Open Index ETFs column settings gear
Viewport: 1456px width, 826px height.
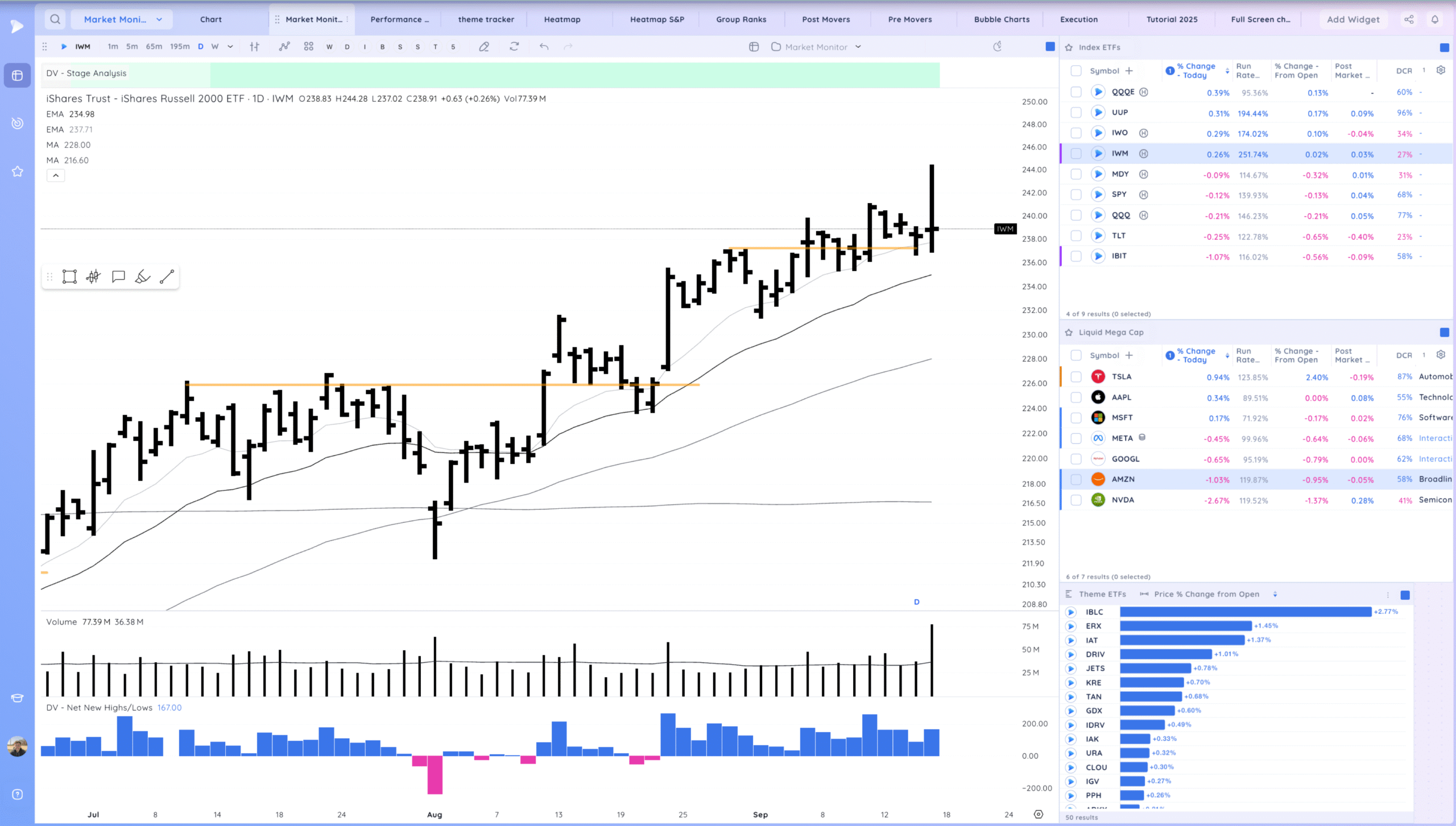(x=1441, y=70)
